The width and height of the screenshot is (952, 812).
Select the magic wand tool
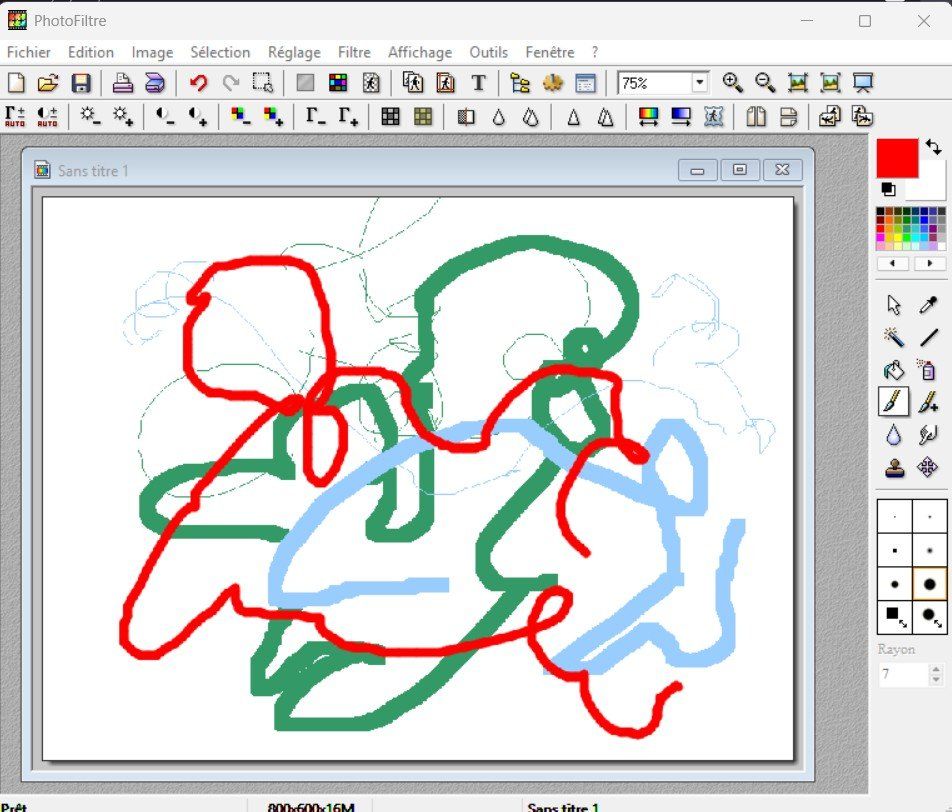coord(894,336)
